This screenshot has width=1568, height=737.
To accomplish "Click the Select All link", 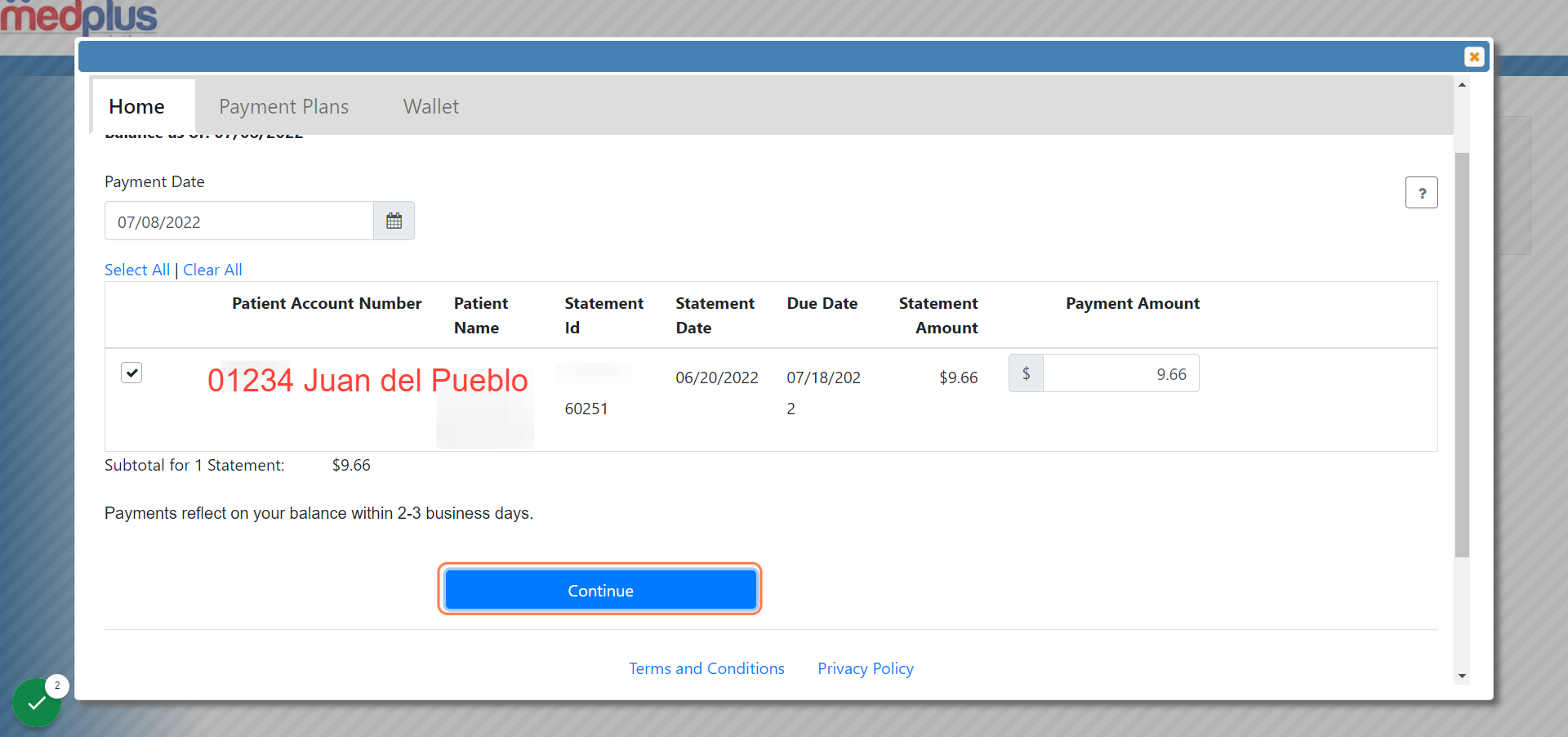I will 137,270.
